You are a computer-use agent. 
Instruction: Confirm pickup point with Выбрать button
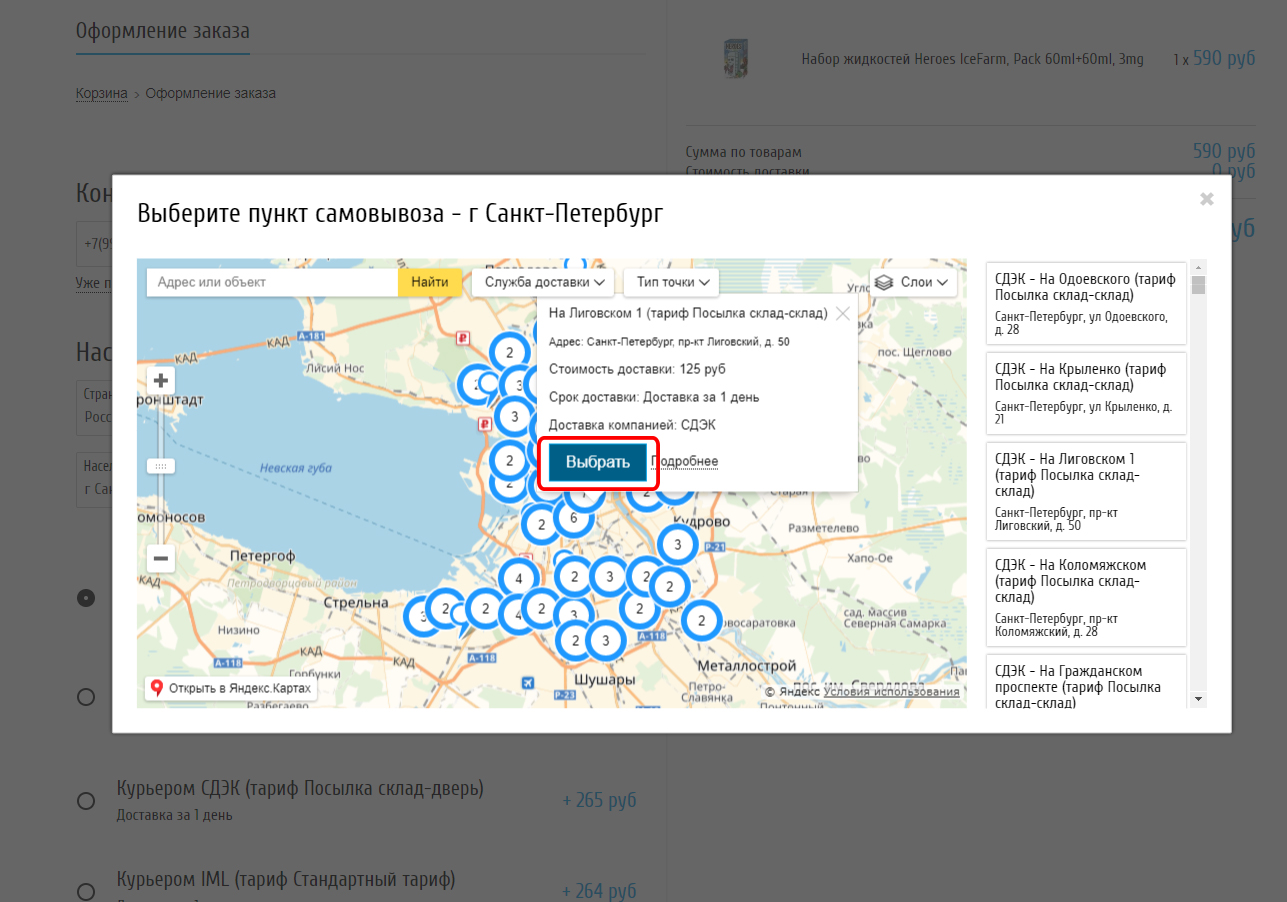click(x=598, y=462)
